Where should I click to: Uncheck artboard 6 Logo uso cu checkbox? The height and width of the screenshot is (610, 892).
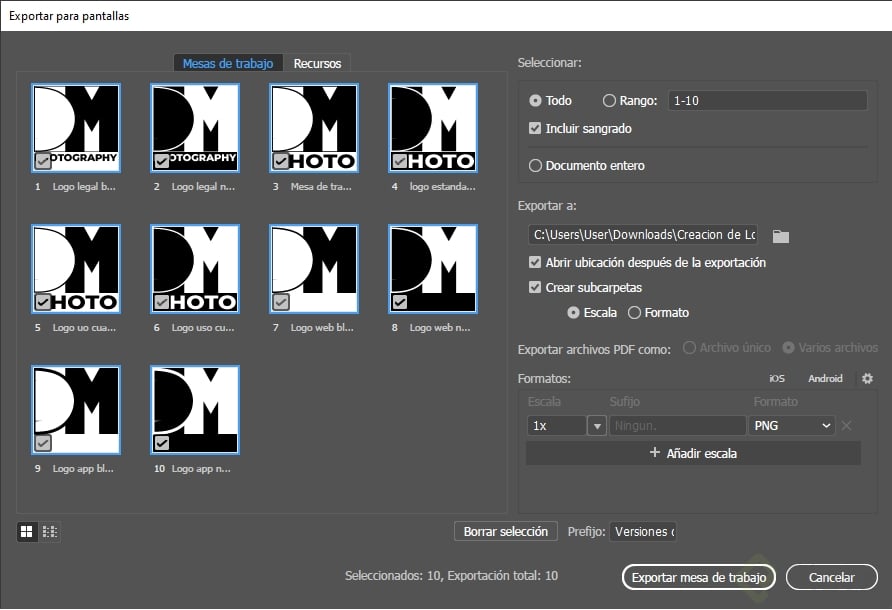coord(162,302)
